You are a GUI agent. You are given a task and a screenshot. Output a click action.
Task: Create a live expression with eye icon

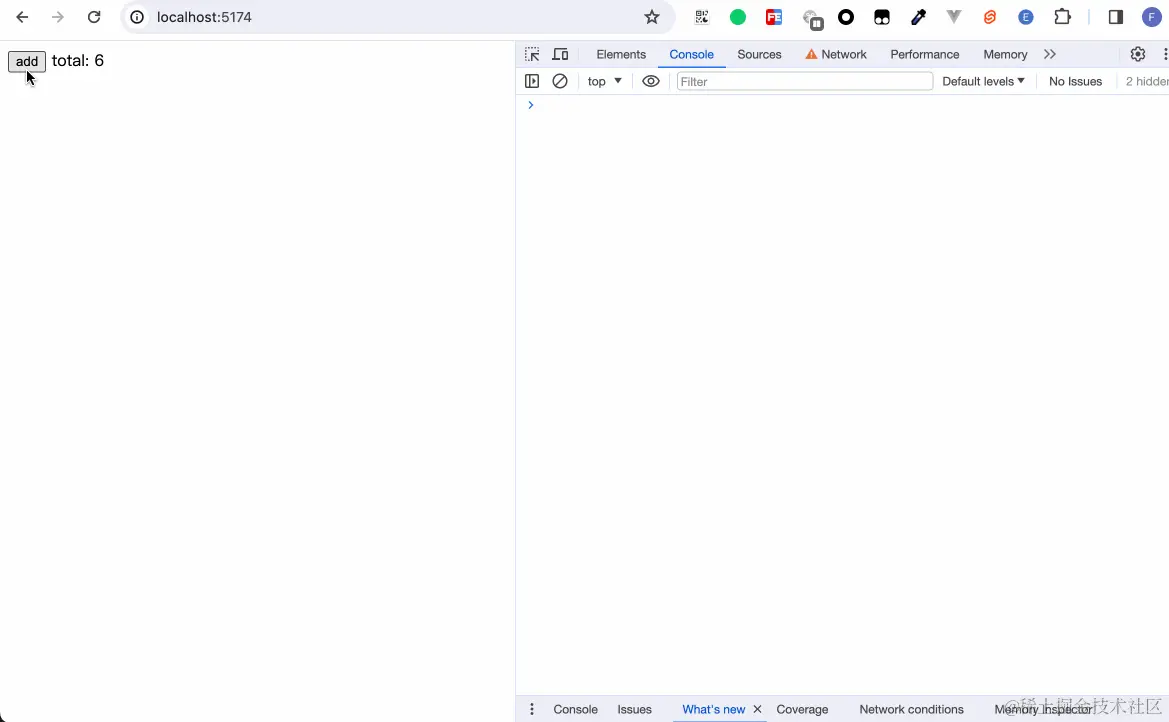pos(651,81)
